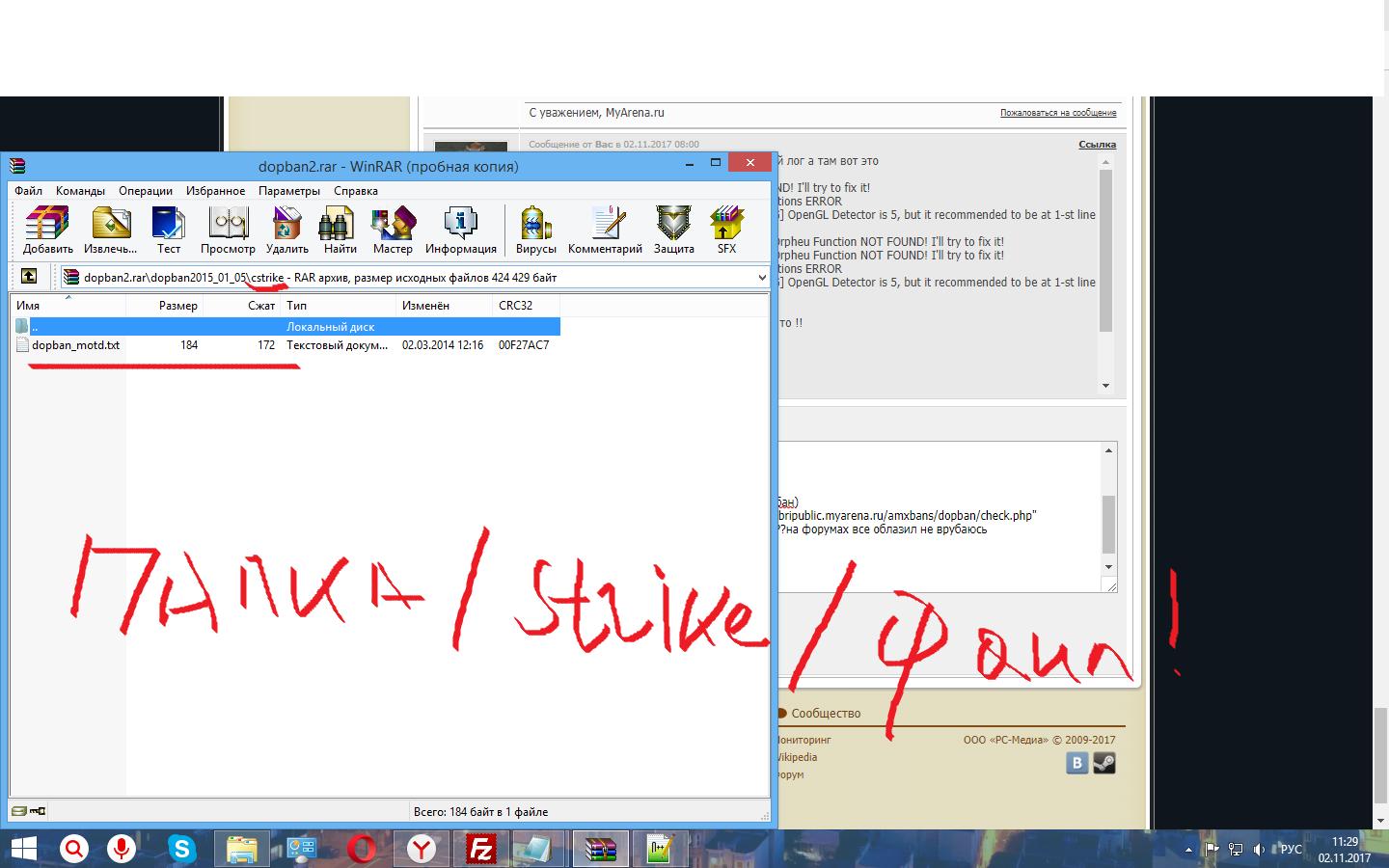This screenshot has height=868, width=1389.
Task: Show archive Информация (Info)
Action: (x=460, y=230)
